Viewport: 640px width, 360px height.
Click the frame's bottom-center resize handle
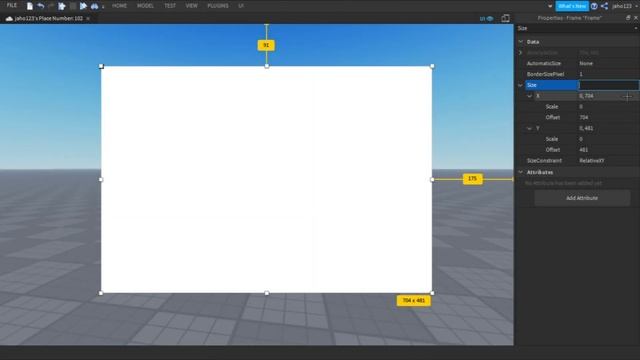click(x=267, y=293)
